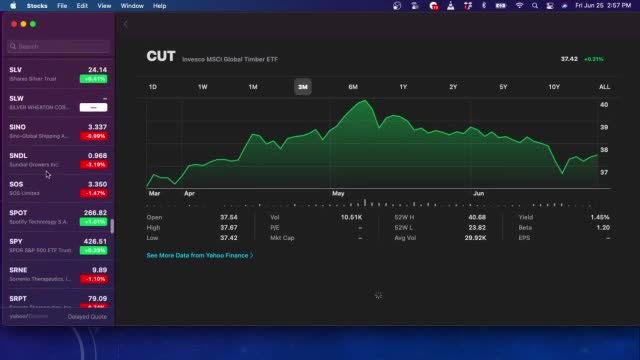Image resolution: width=640 pixels, height=360 pixels.
Task: Toggle the SLV green percent change badge
Action: [93, 79]
